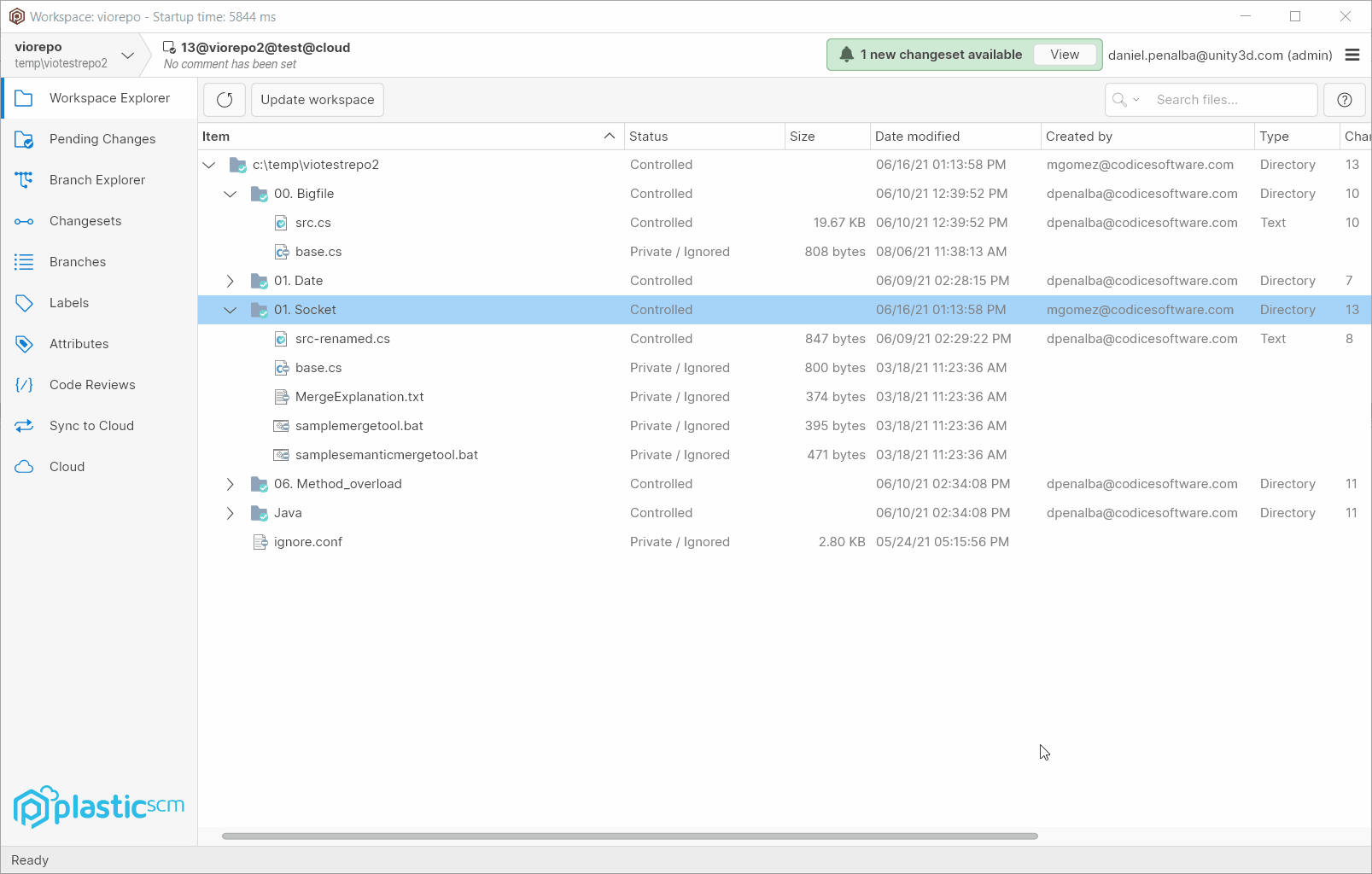
Task: Click the Update workspace button
Action: 317,100
